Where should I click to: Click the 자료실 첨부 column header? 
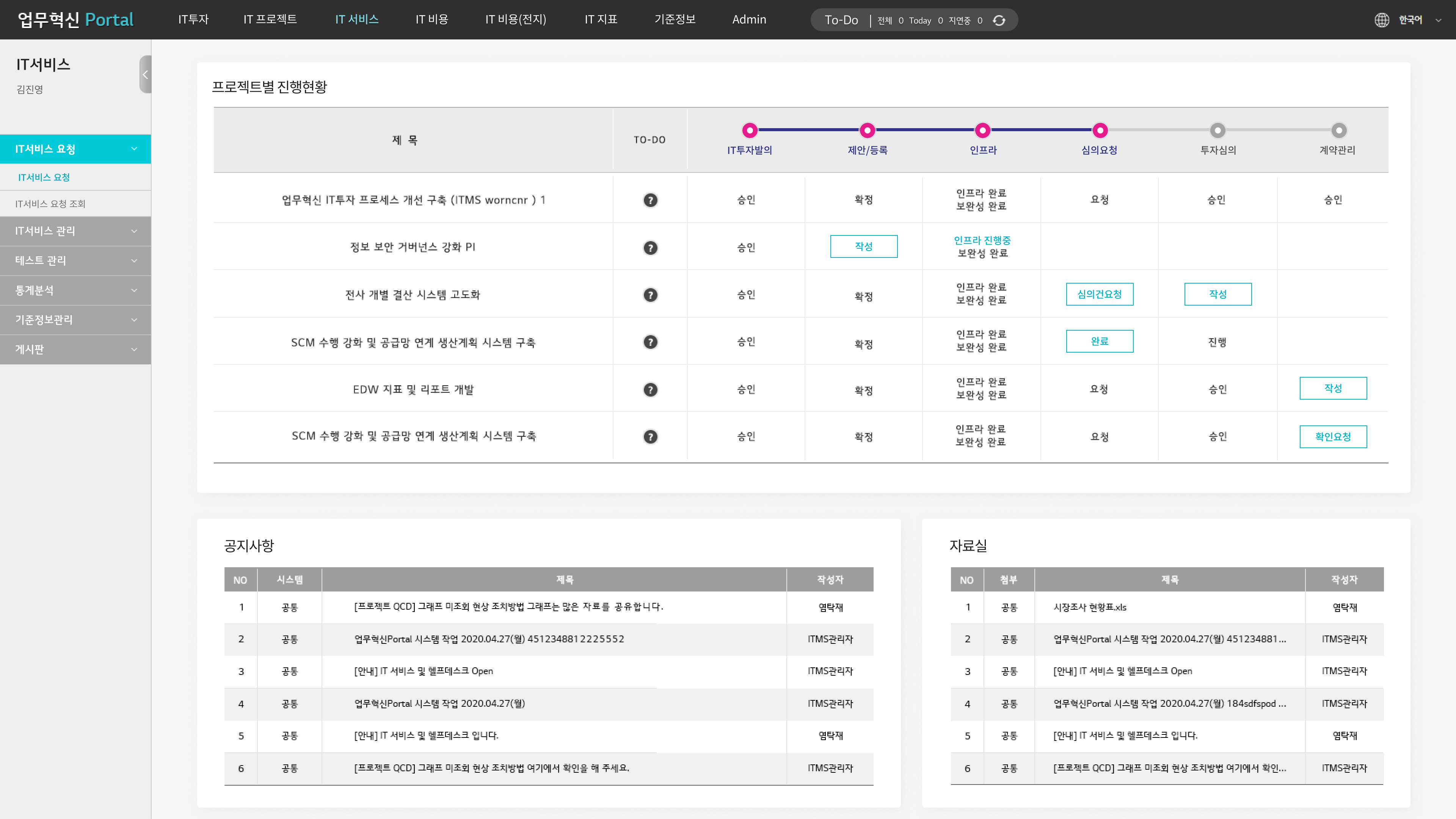pyautogui.click(x=1009, y=580)
